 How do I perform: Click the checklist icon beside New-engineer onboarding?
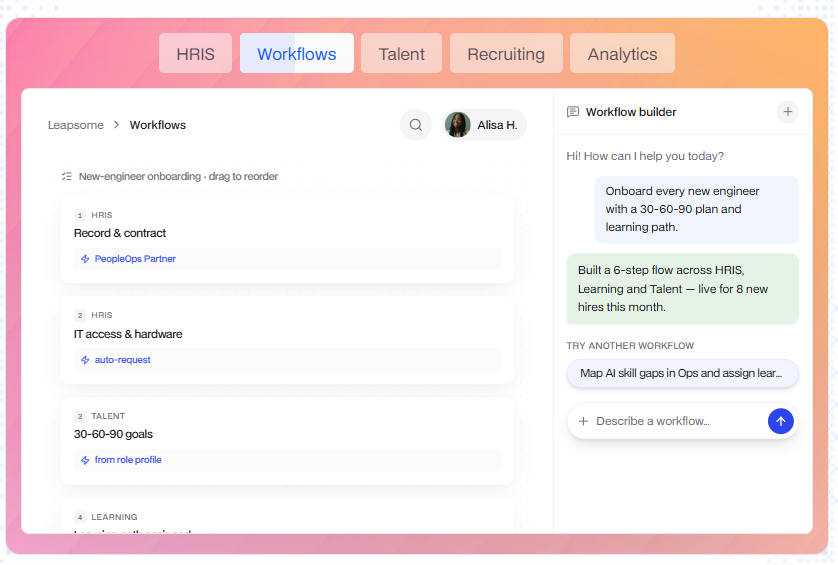tap(67, 176)
